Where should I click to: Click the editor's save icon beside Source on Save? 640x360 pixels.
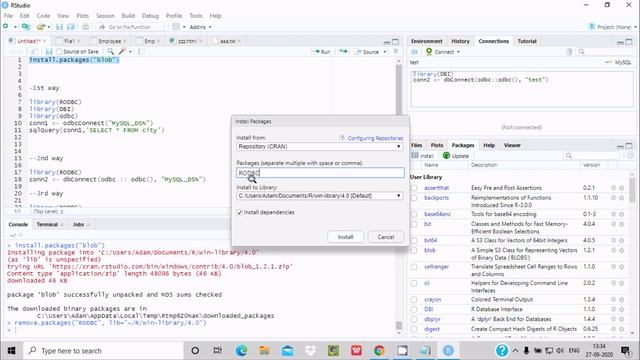[x=49, y=52]
